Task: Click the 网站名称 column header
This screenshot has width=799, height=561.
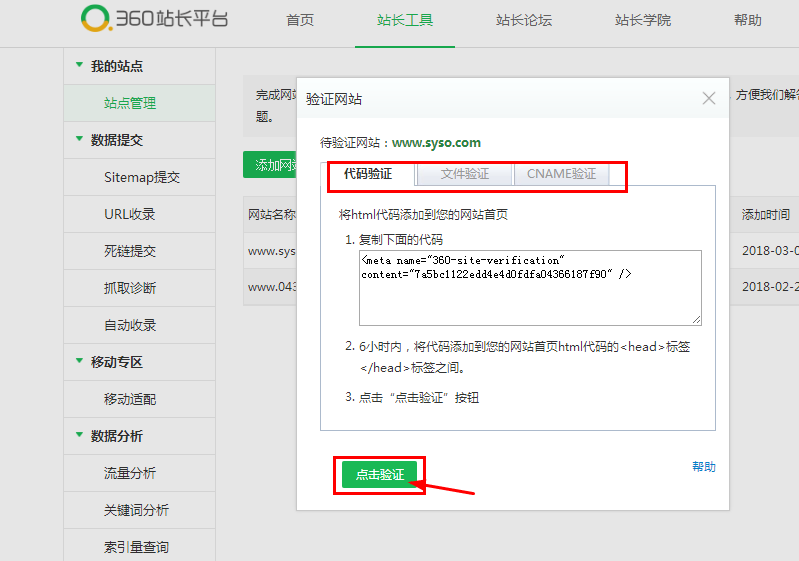Action: (272, 215)
